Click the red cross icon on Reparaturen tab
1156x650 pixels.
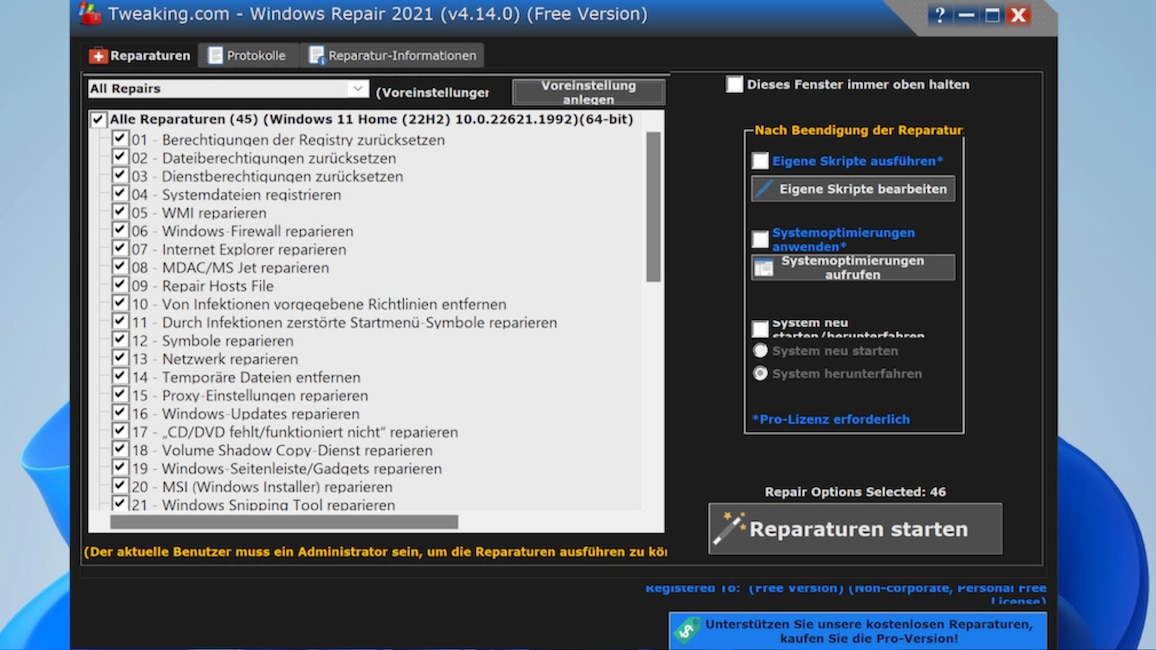pos(98,56)
